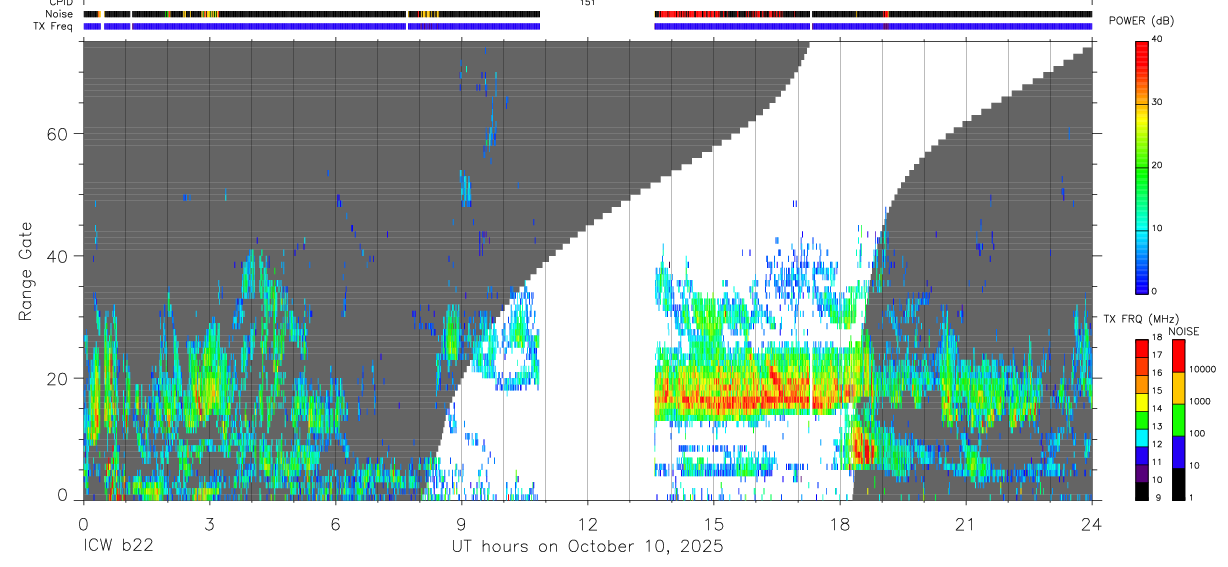Image resolution: width=1228 pixels, height=567 pixels.
Task: Click the "40" label on the POWER scale
Action: pyautogui.click(x=1157, y=39)
